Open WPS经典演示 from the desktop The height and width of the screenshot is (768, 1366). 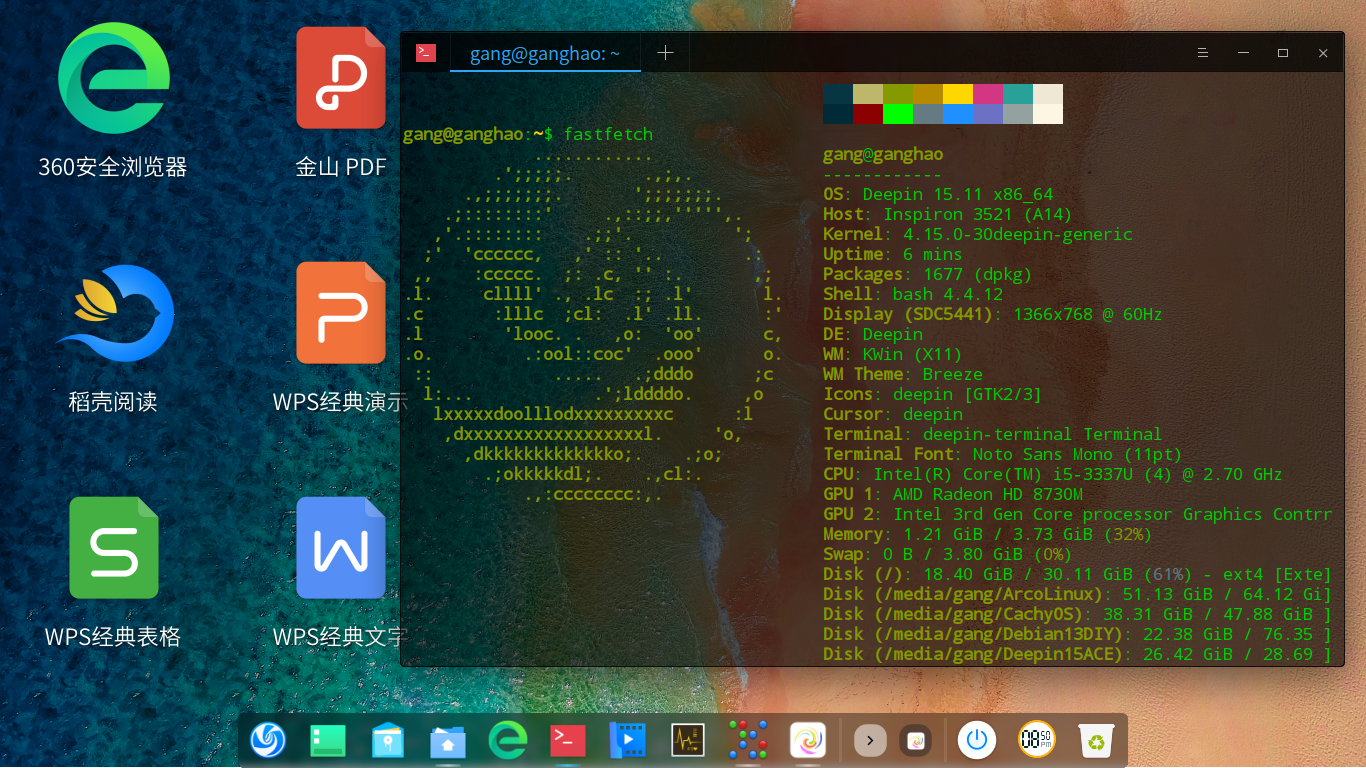click(340, 313)
